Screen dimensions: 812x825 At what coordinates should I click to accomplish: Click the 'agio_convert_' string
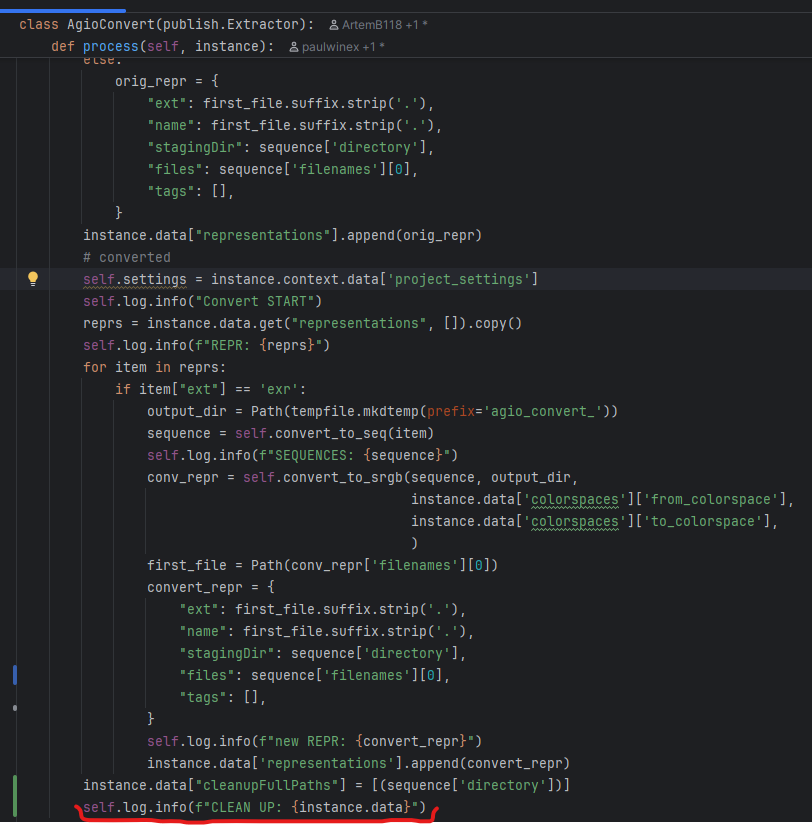click(543, 412)
